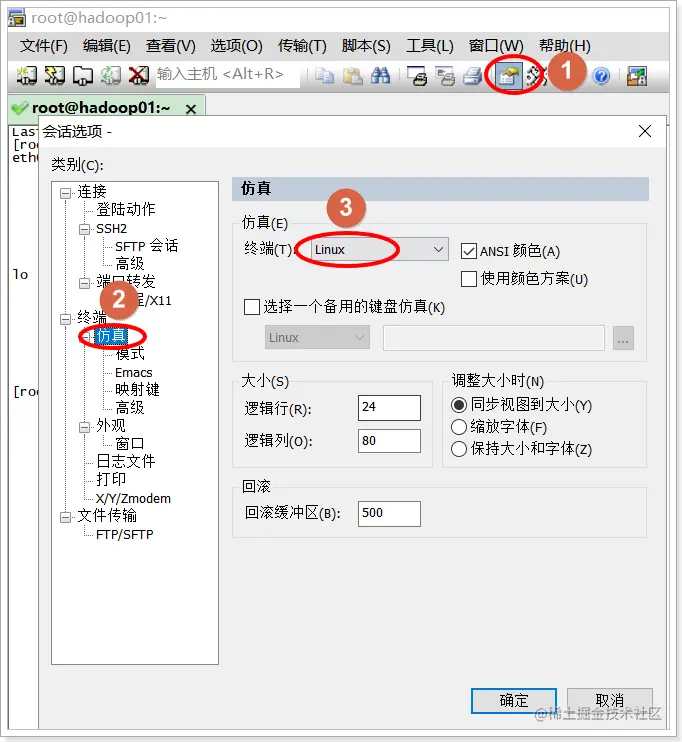This screenshot has width=682, height=742.
Task: Select the 保持大小和字体(Z) radio button
Action: click(459, 449)
